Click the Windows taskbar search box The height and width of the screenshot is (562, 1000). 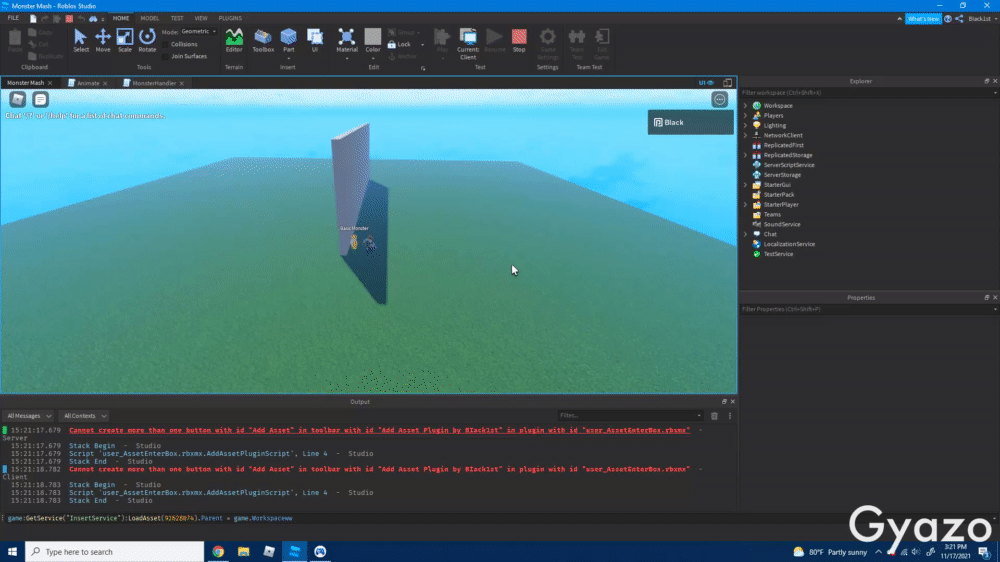[115, 552]
